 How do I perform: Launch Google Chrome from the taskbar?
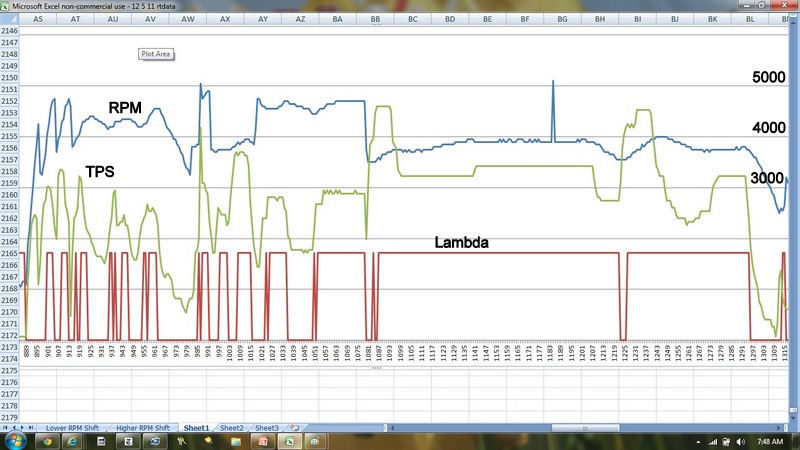46,440
